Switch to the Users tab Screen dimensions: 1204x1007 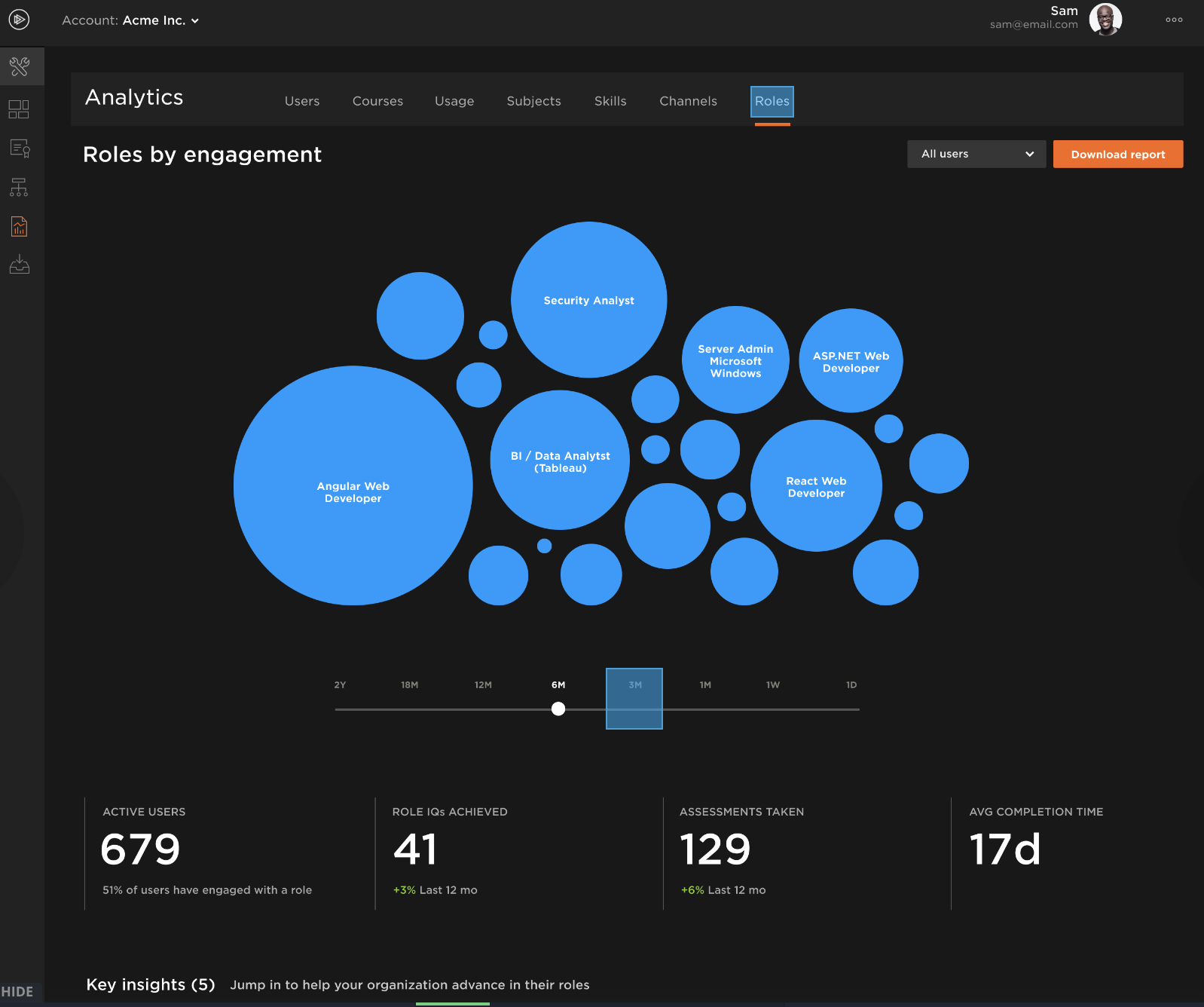[x=302, y=101]
